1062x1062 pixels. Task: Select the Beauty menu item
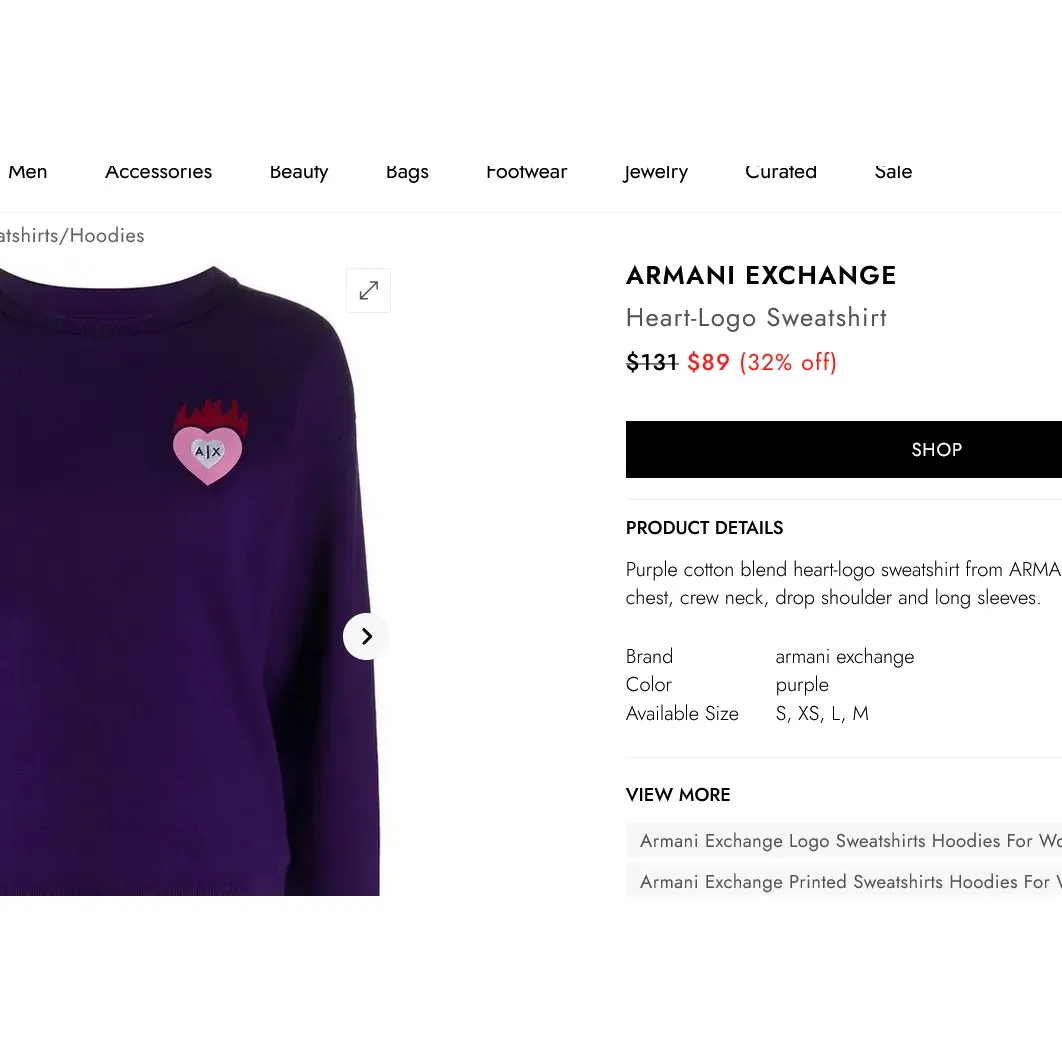coord(298,172)
